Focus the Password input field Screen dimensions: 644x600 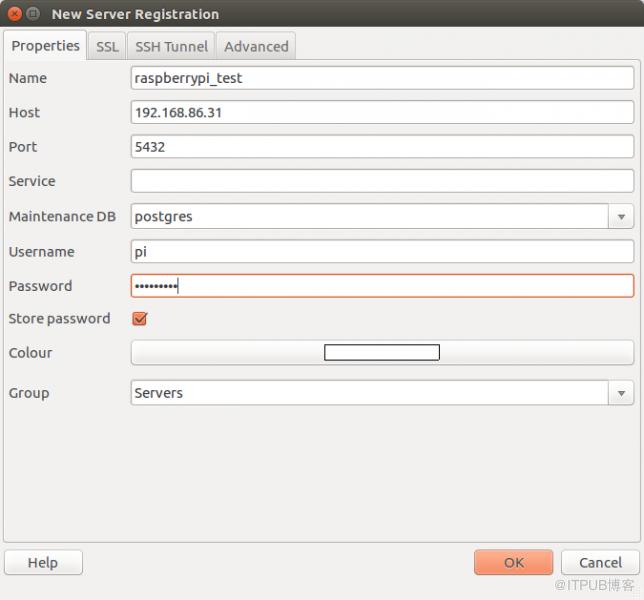pos(382,286)
